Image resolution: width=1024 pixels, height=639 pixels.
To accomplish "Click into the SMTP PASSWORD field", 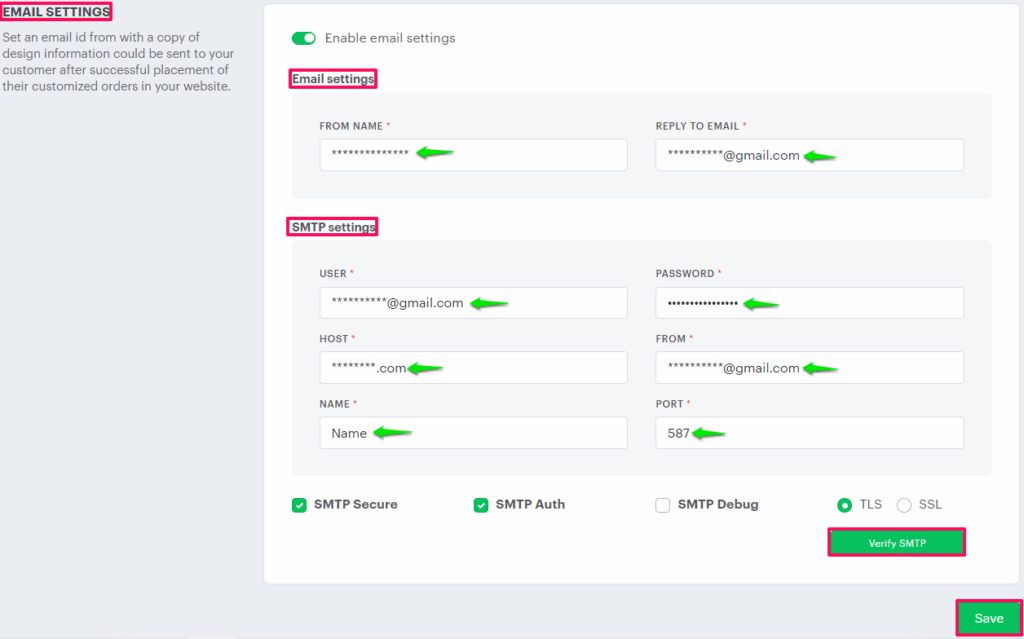I will 809,303.
